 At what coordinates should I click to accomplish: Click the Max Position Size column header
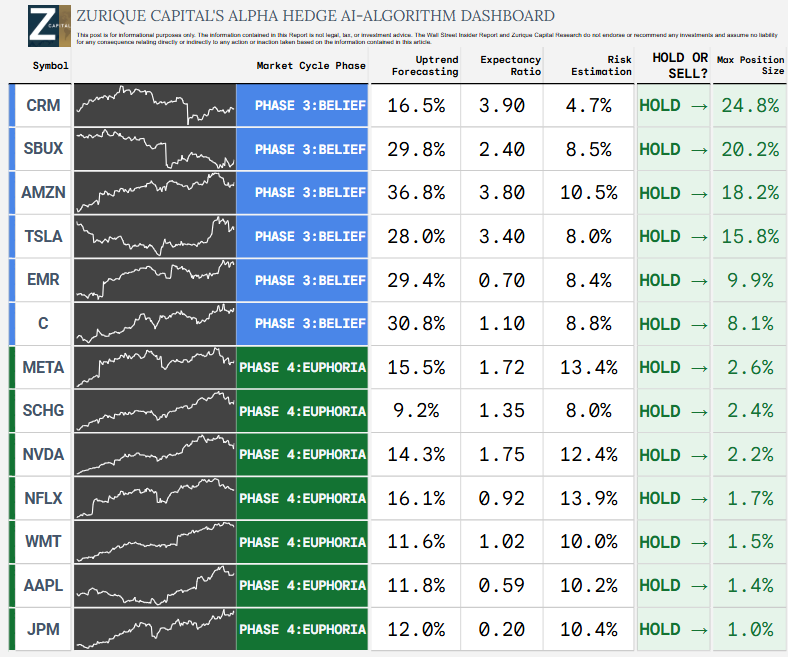point(750,65)
